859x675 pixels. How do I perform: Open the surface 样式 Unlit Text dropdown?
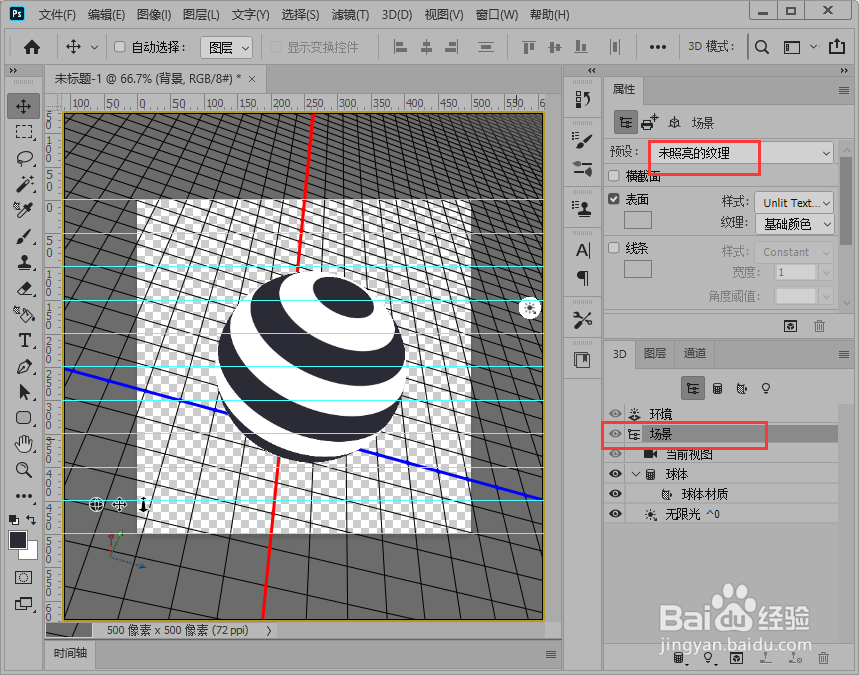[x=794, y=203]
